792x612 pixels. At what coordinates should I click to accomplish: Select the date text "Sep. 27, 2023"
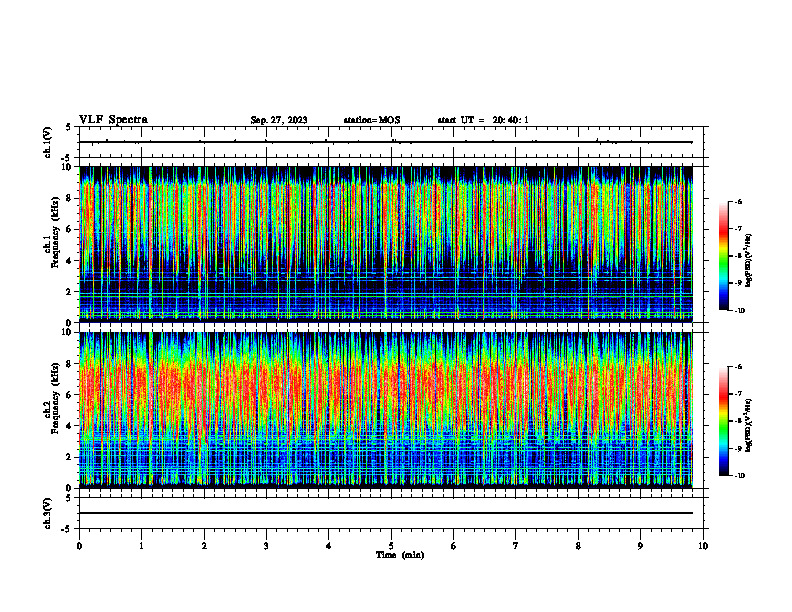[279, 120]
